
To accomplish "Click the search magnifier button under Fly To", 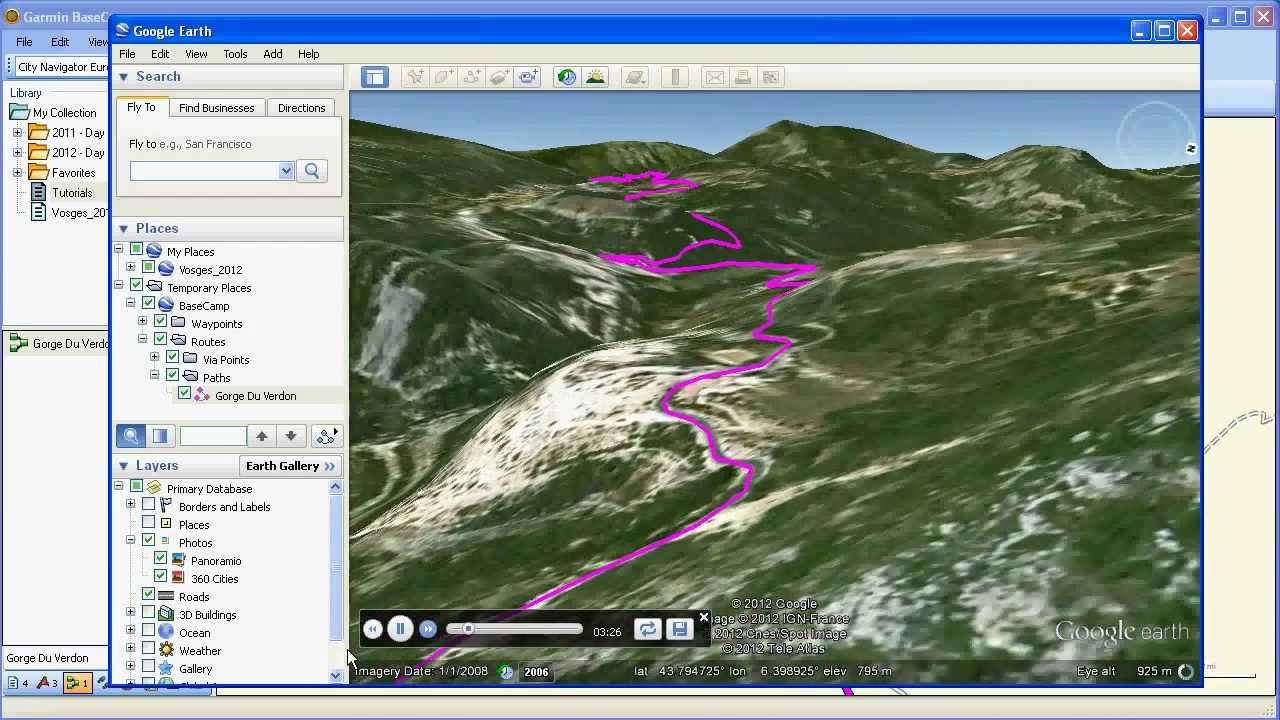I will 312,171.
